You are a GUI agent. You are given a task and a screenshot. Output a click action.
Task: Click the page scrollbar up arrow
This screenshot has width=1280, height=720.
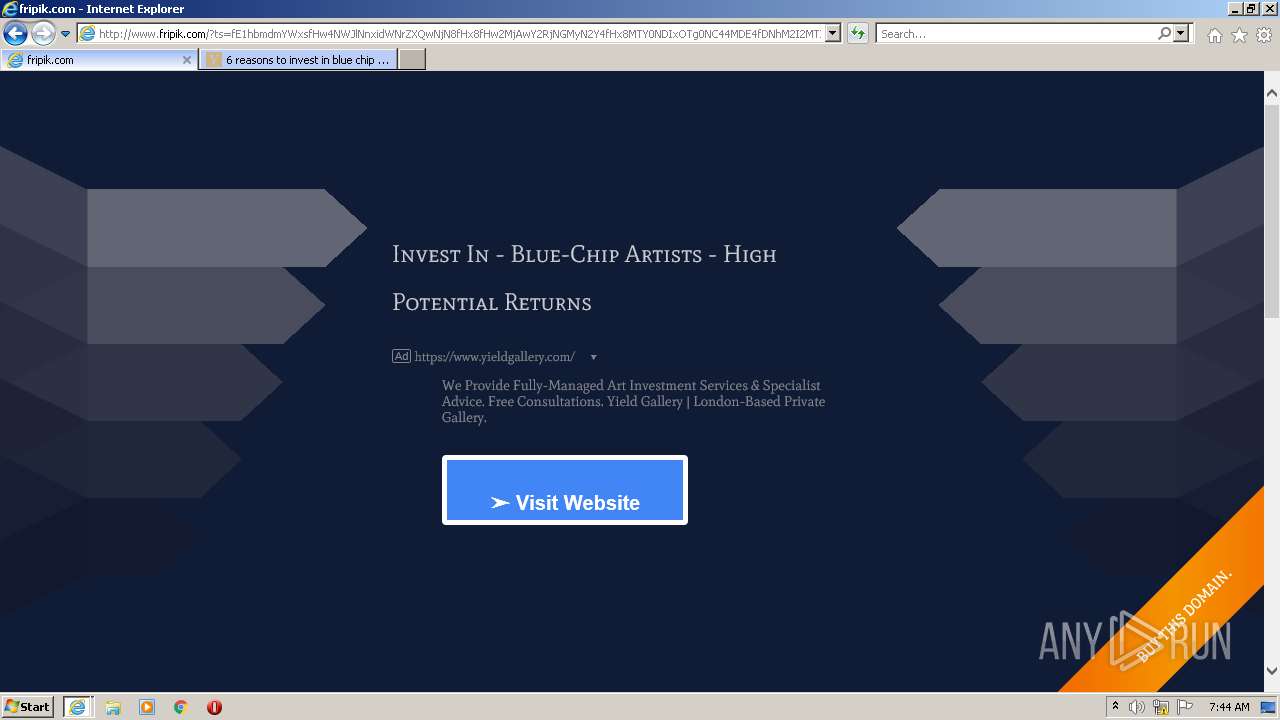click(1272, 94)
